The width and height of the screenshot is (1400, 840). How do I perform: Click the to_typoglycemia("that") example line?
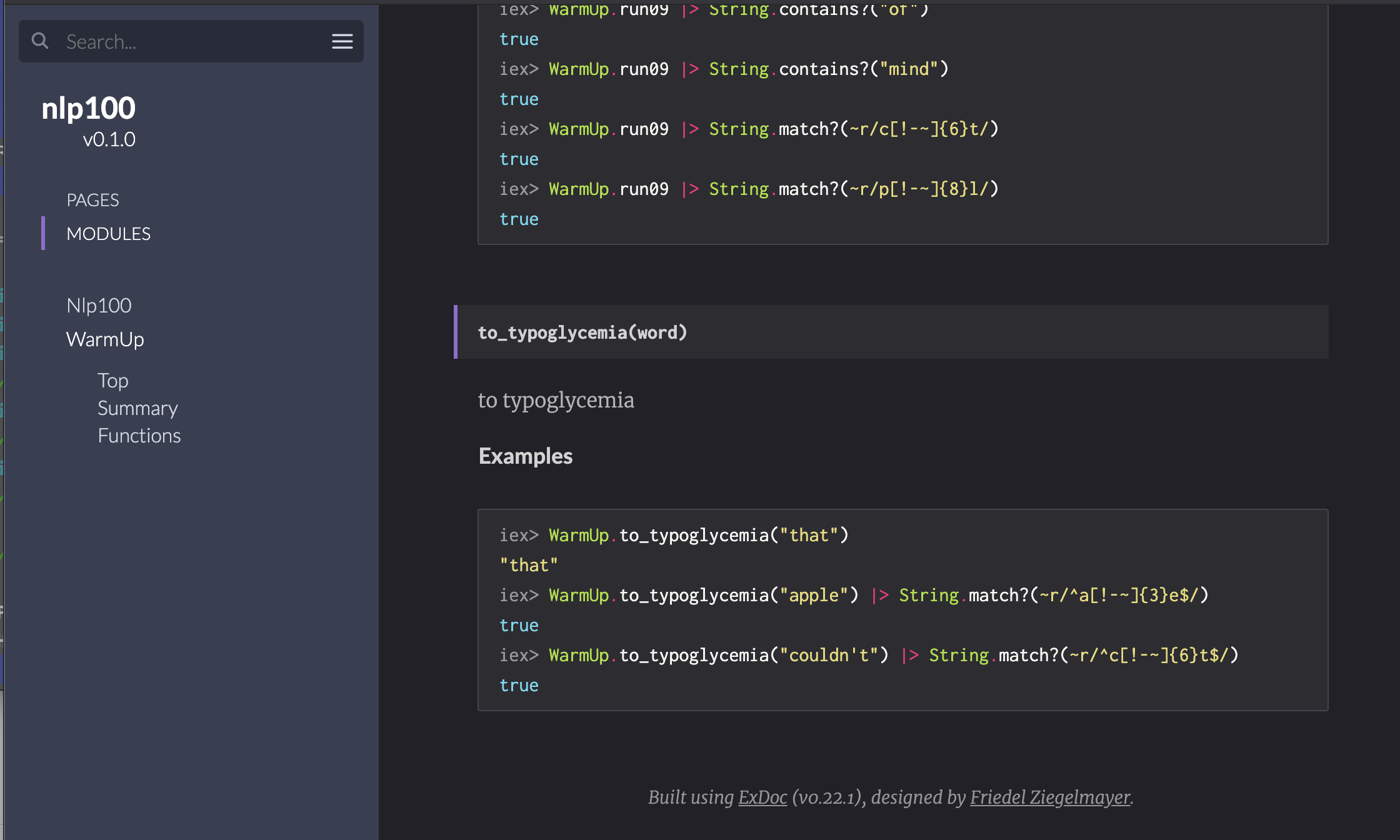click(x=674, y=536)
